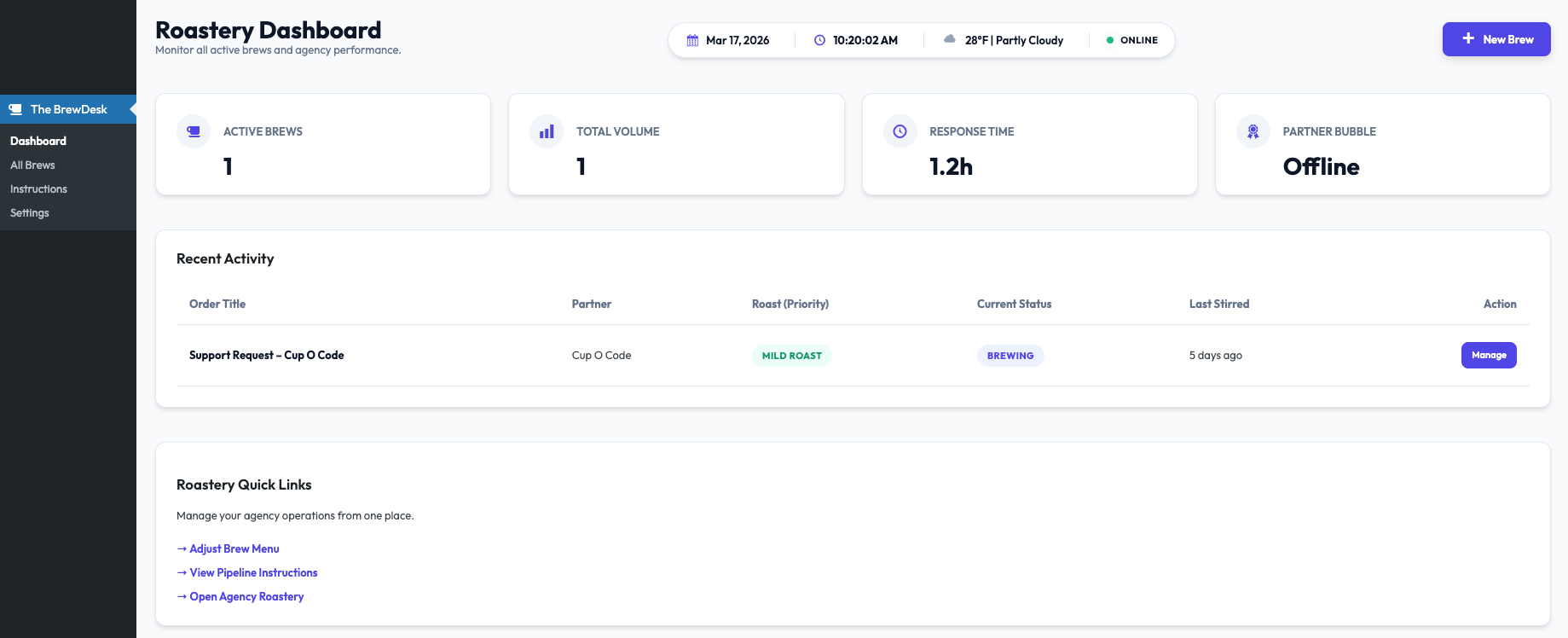Click the calendar icon beside Mar 17, 2026
The height and width of the screenshot is (638, 1568).
point(692,40)
